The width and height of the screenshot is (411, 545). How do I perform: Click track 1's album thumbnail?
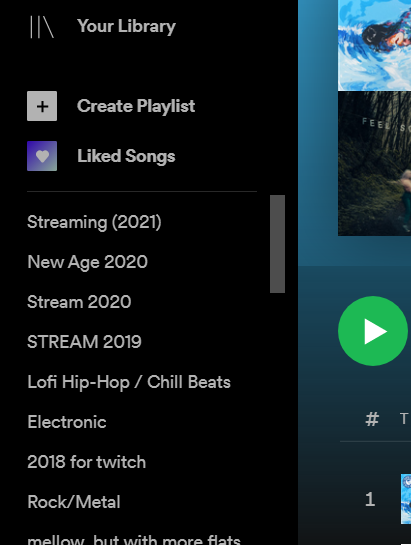[406, 499]
